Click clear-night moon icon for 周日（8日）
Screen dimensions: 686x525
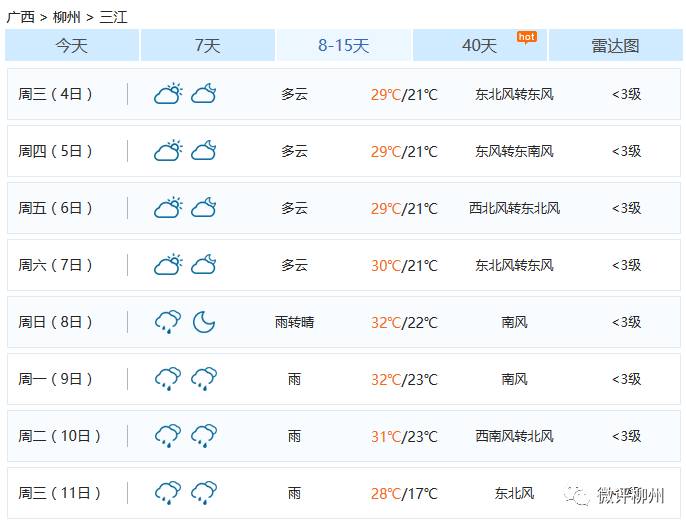[x=204, y=322]
